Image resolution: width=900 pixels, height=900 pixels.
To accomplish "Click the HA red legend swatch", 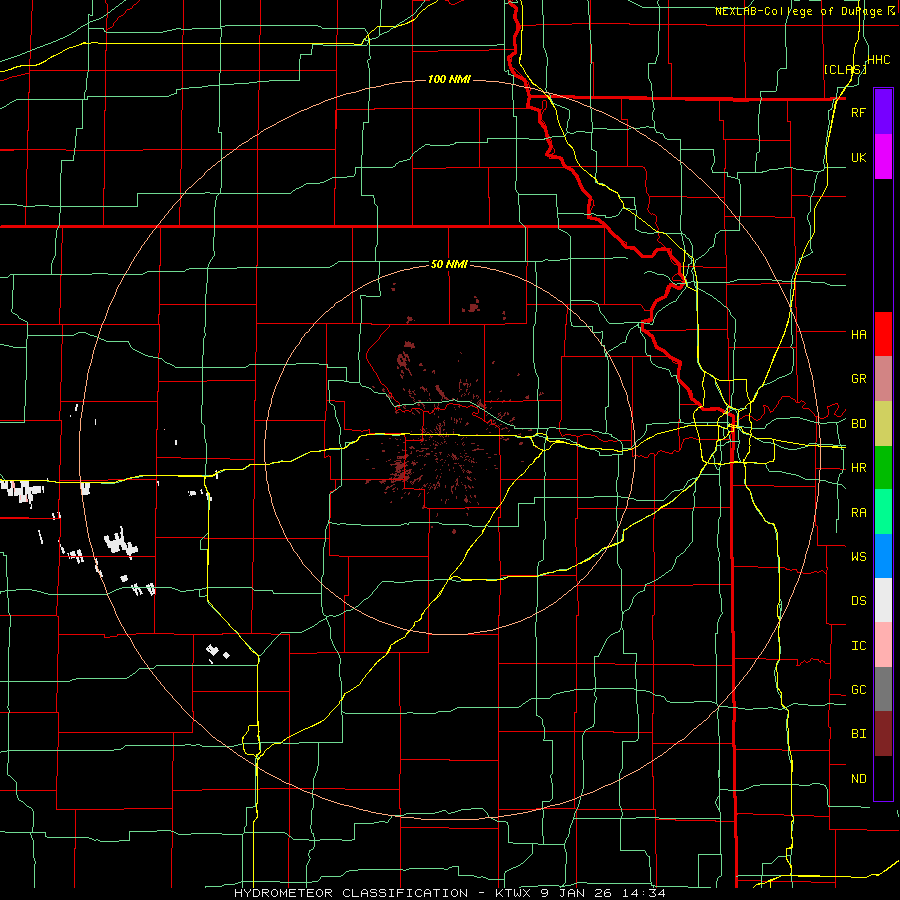I will pyautogui.click(x=883, y=334).
